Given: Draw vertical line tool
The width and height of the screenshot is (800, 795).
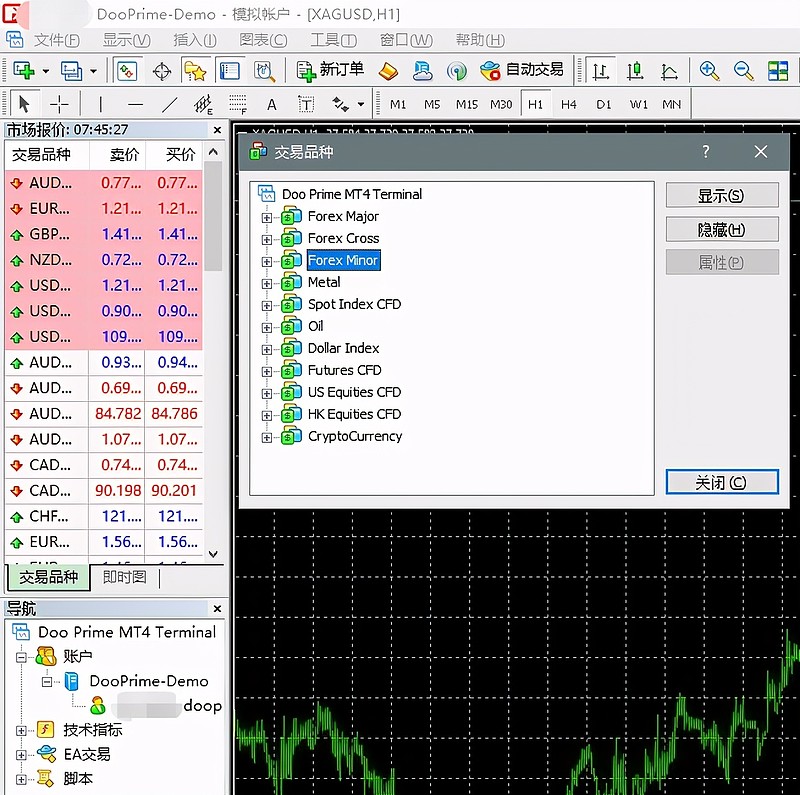Looking at the screenshot, I should (101, 105).
